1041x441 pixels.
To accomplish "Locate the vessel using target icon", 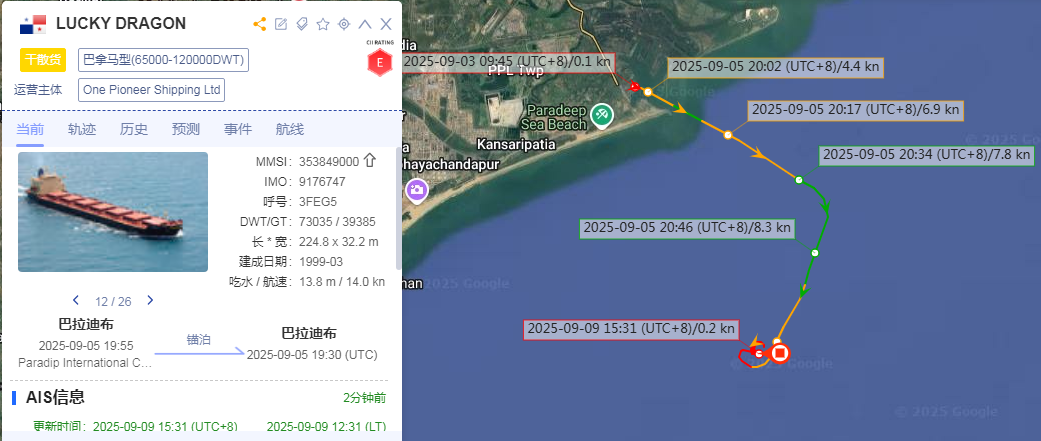I will [x=344, y=25].
